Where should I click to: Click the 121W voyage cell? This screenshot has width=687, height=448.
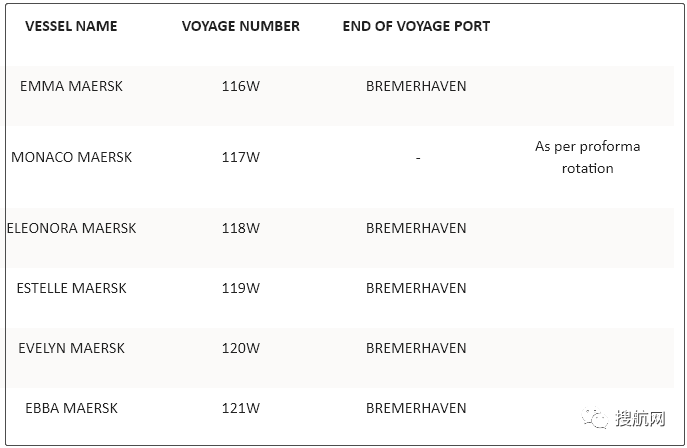click(240, 408)
